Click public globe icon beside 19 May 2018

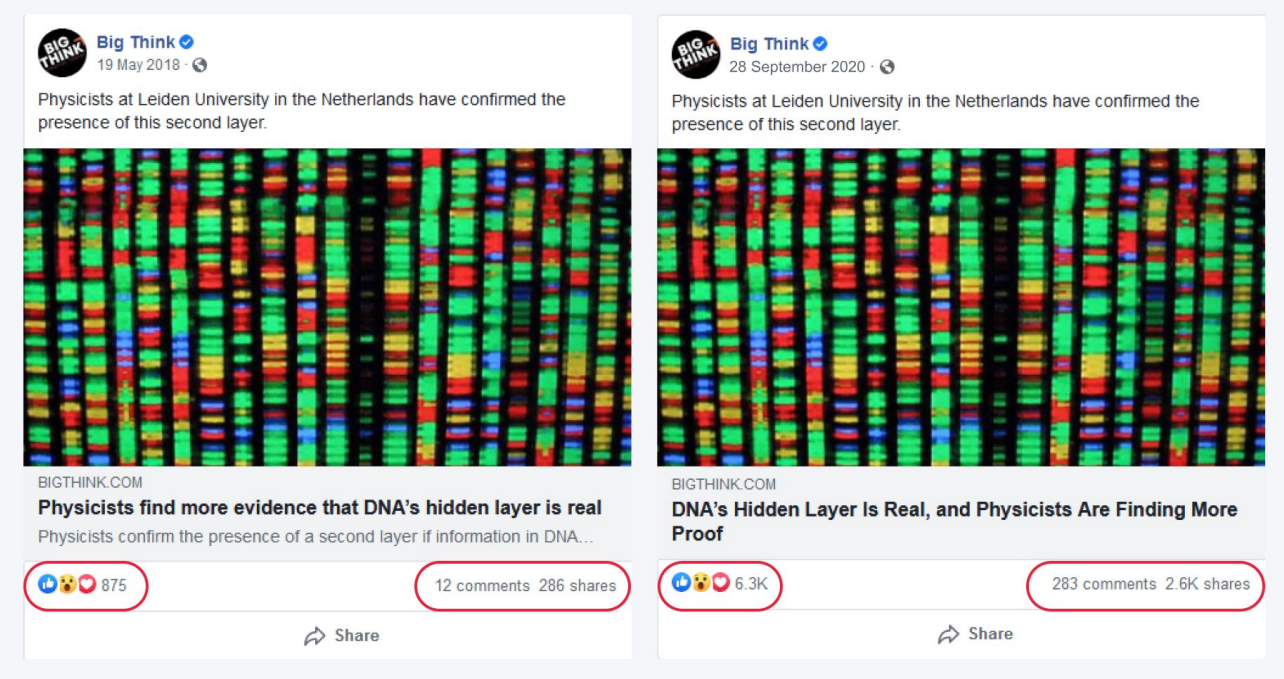click(199, 65)
